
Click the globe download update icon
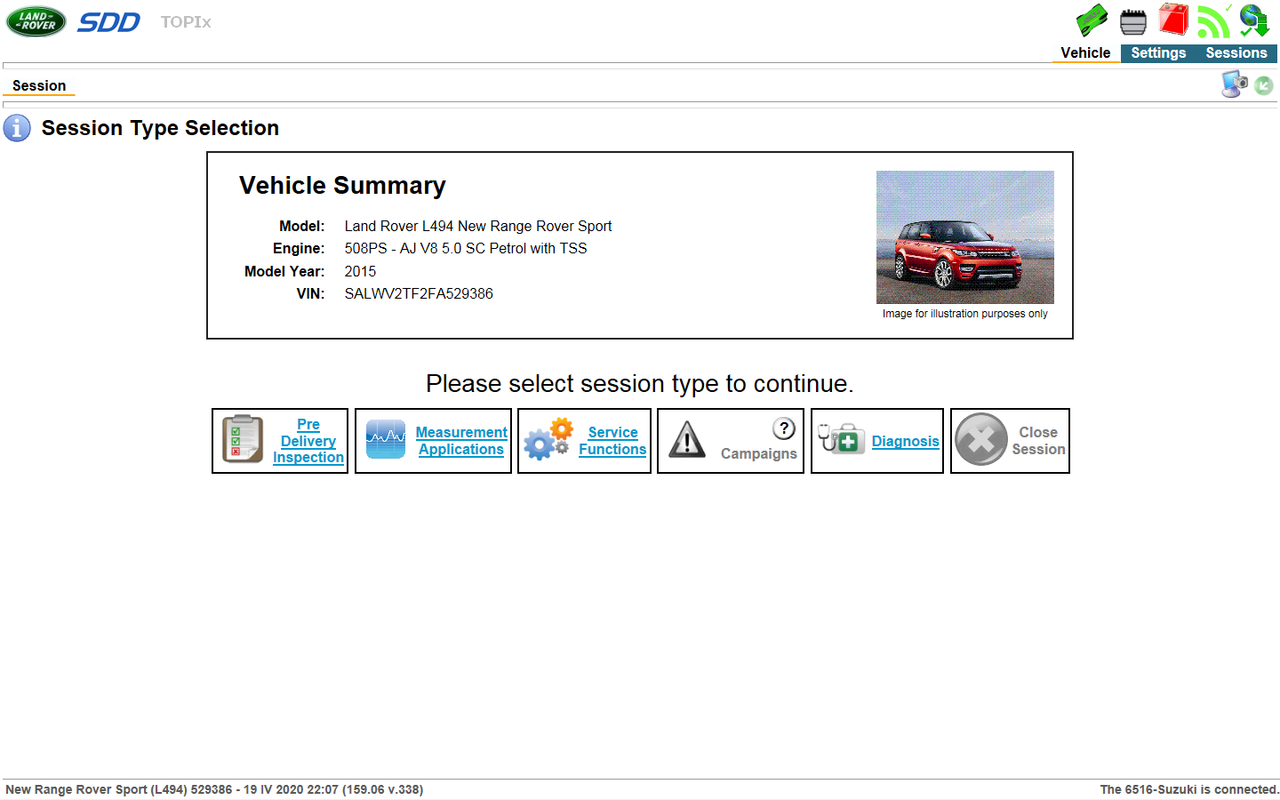[1254, 21]
